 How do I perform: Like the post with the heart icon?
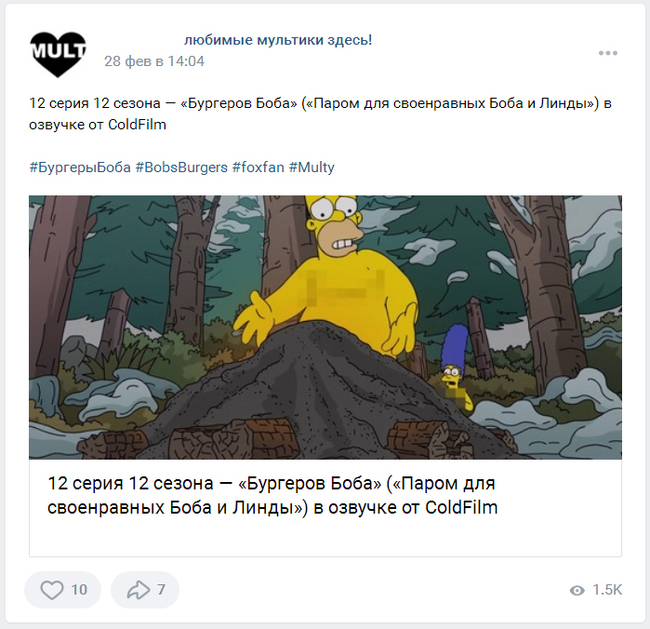click(52, 590)
